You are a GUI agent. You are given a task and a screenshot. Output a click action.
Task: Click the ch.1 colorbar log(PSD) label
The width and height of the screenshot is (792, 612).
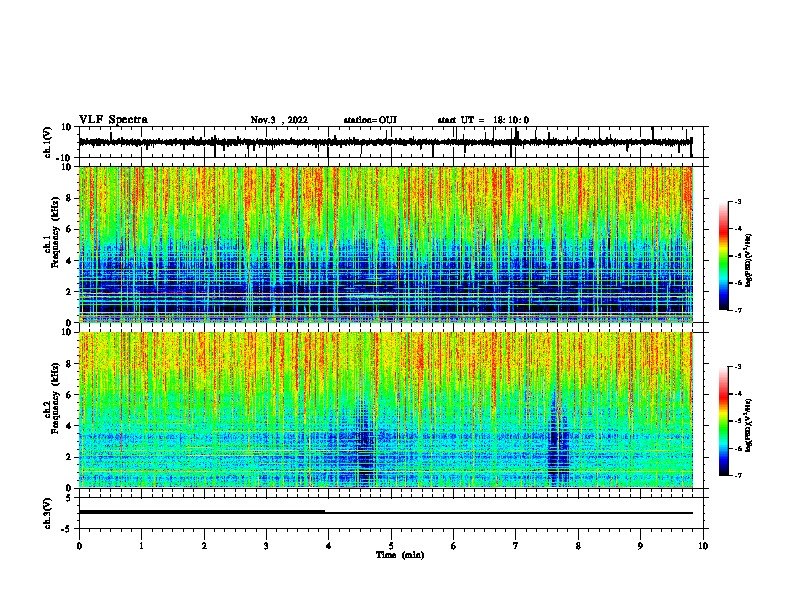click(749, 261)
